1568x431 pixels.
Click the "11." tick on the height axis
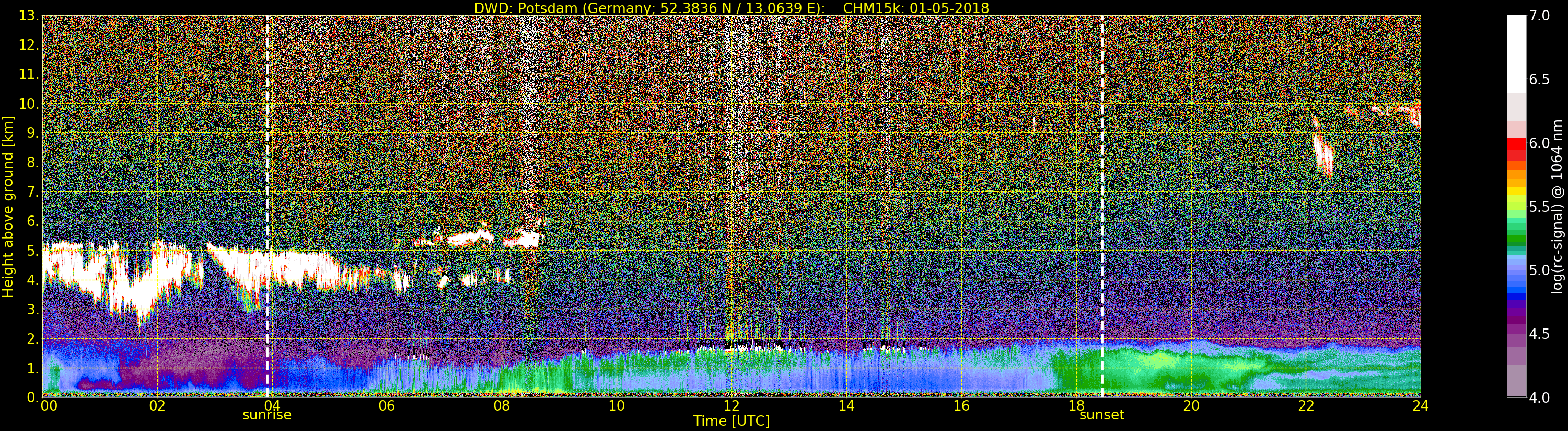[x=29, y=74]
